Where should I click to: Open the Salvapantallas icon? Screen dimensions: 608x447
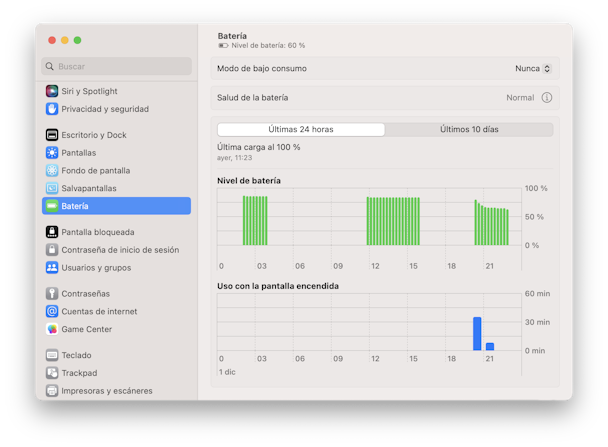[x=52, y=188]
